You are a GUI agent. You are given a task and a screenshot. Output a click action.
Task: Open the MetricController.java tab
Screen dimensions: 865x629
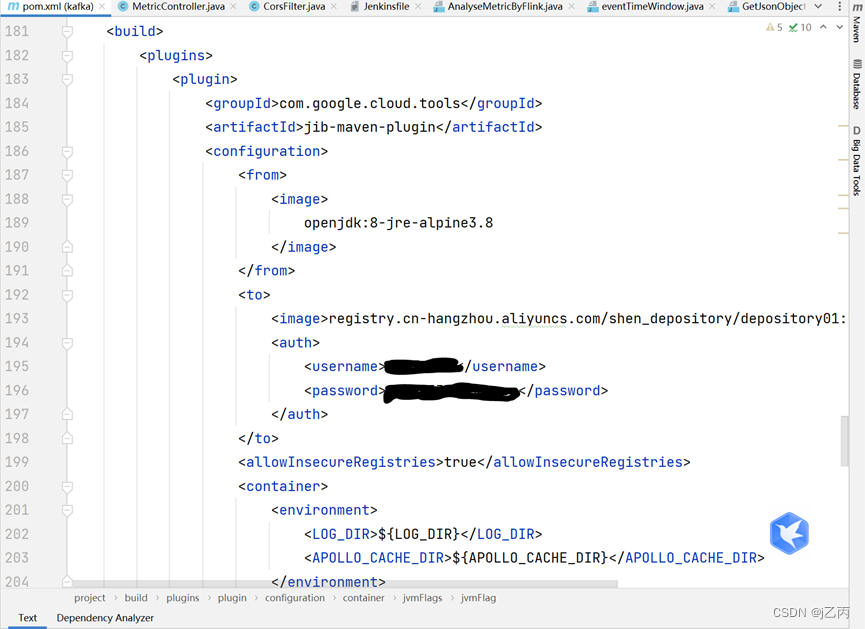click(x=178, y=7)
